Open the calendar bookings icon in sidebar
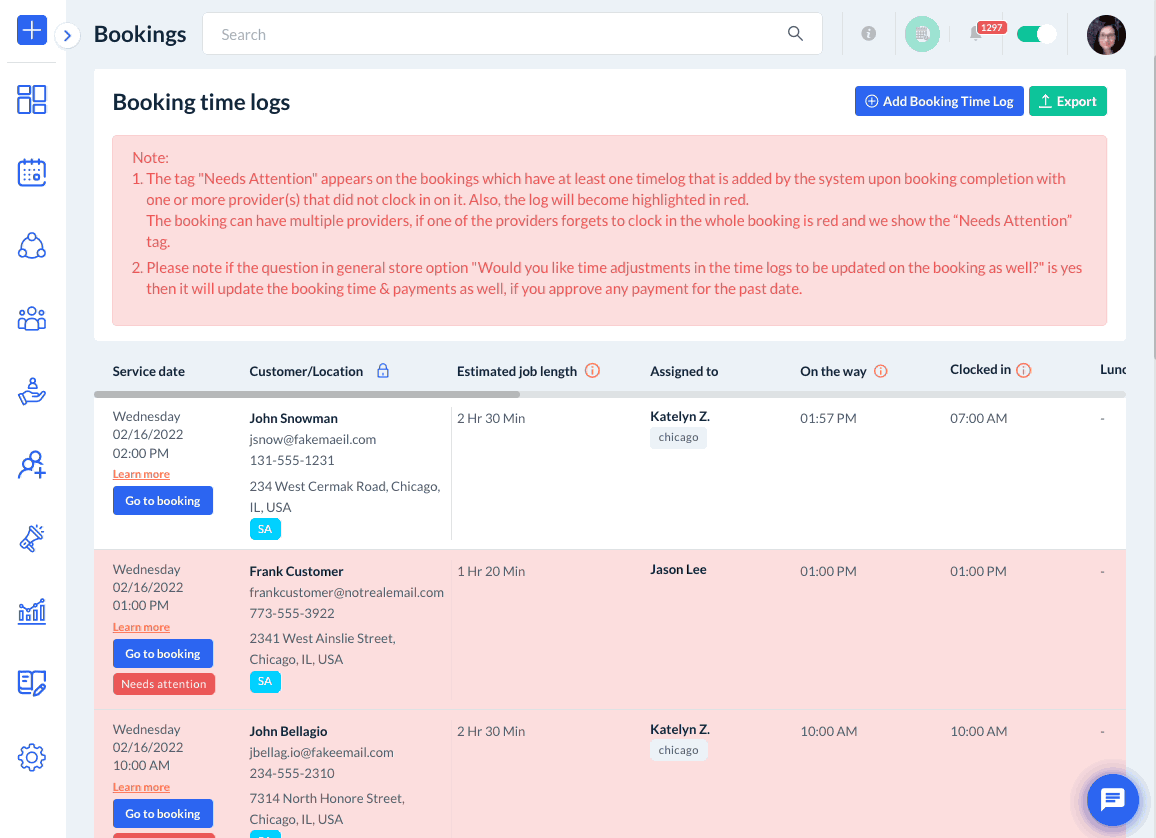 [x=32, y=172]
